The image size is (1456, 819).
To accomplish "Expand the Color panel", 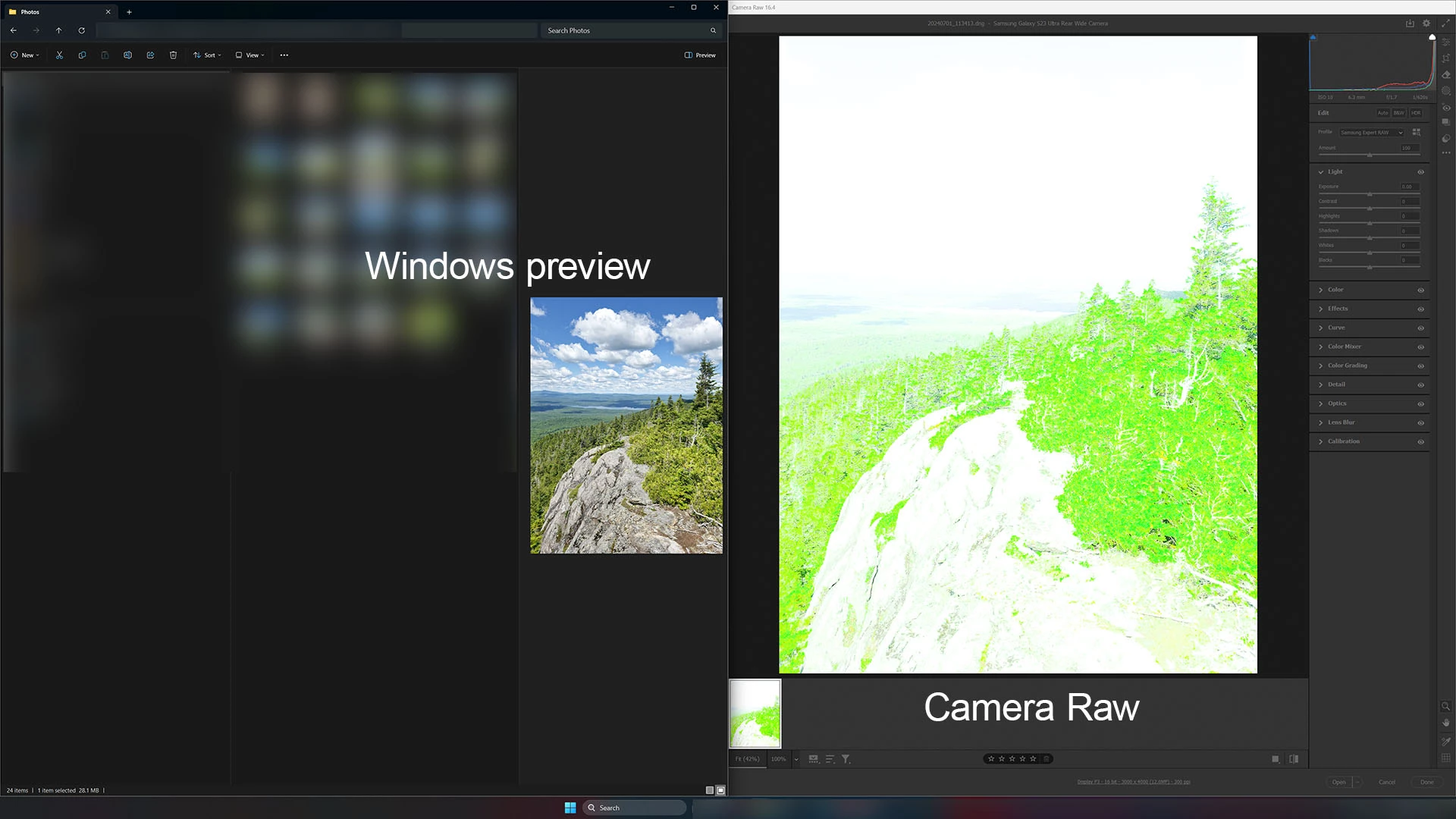I will click(1335, 290).
